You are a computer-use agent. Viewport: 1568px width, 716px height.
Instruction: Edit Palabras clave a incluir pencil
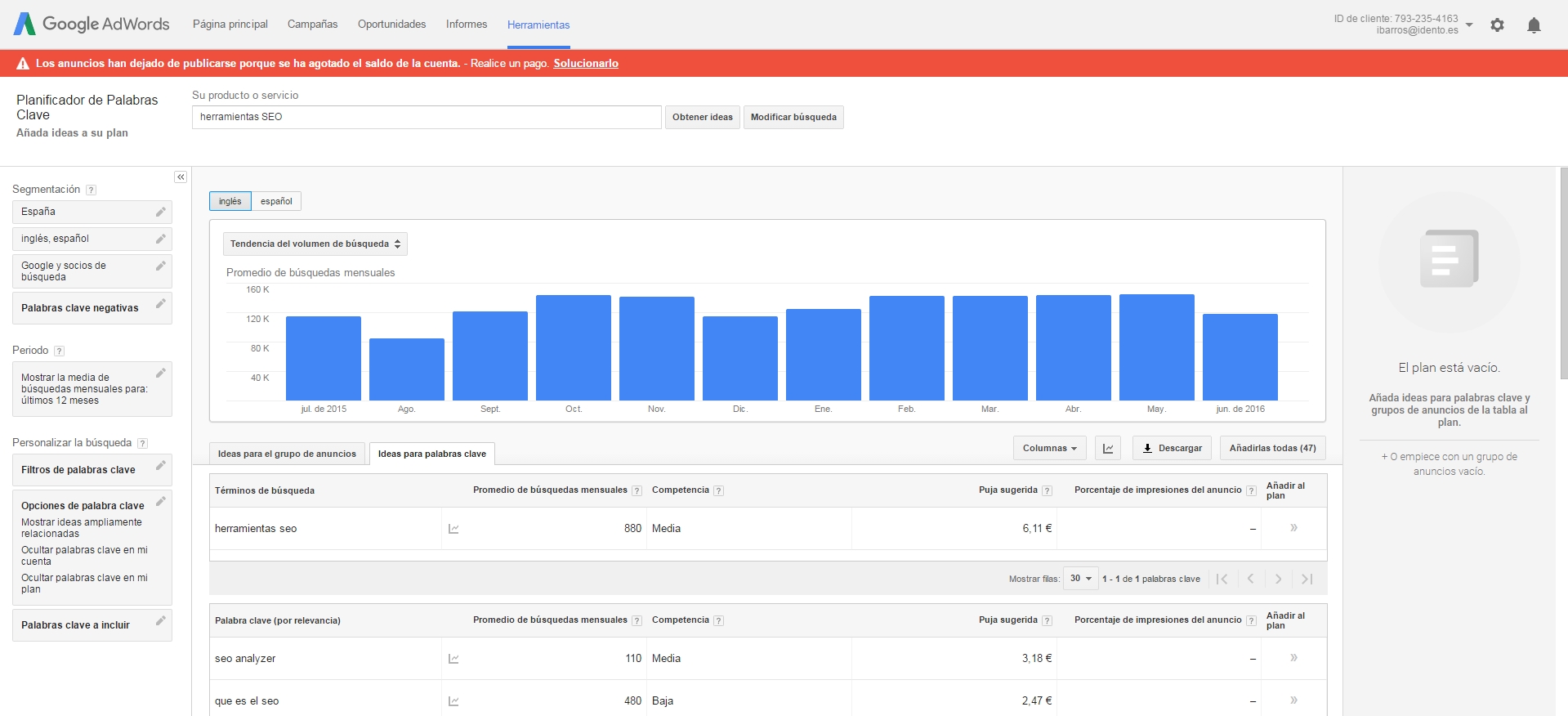161,620
